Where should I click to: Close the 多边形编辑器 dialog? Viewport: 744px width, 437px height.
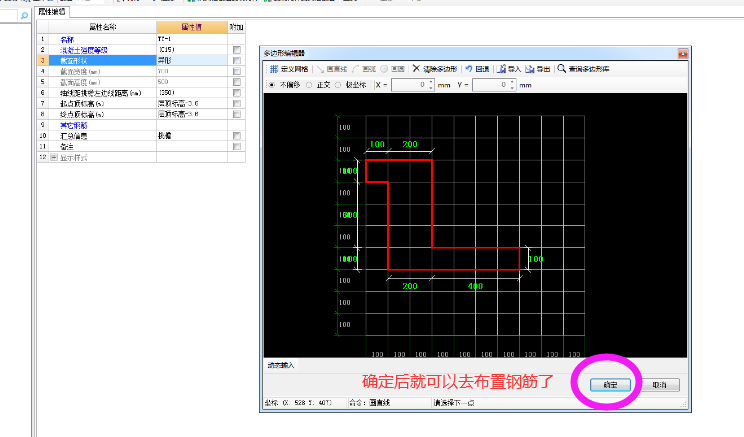pyautogui.click(x=683, y=54)
